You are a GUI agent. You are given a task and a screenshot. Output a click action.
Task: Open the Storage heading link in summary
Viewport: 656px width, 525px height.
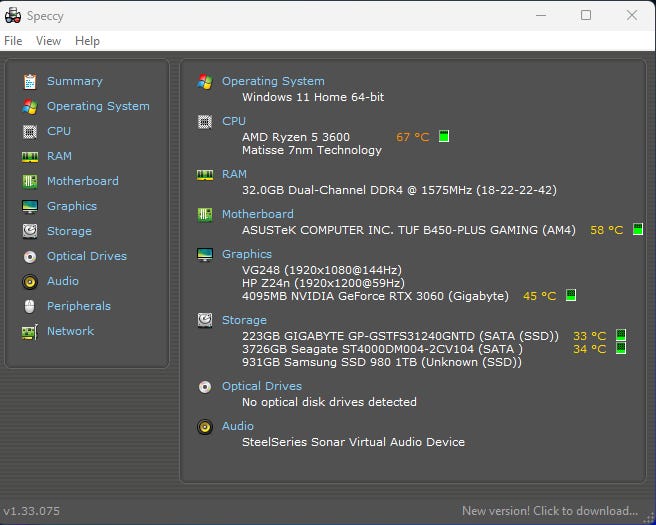[244, 320]
